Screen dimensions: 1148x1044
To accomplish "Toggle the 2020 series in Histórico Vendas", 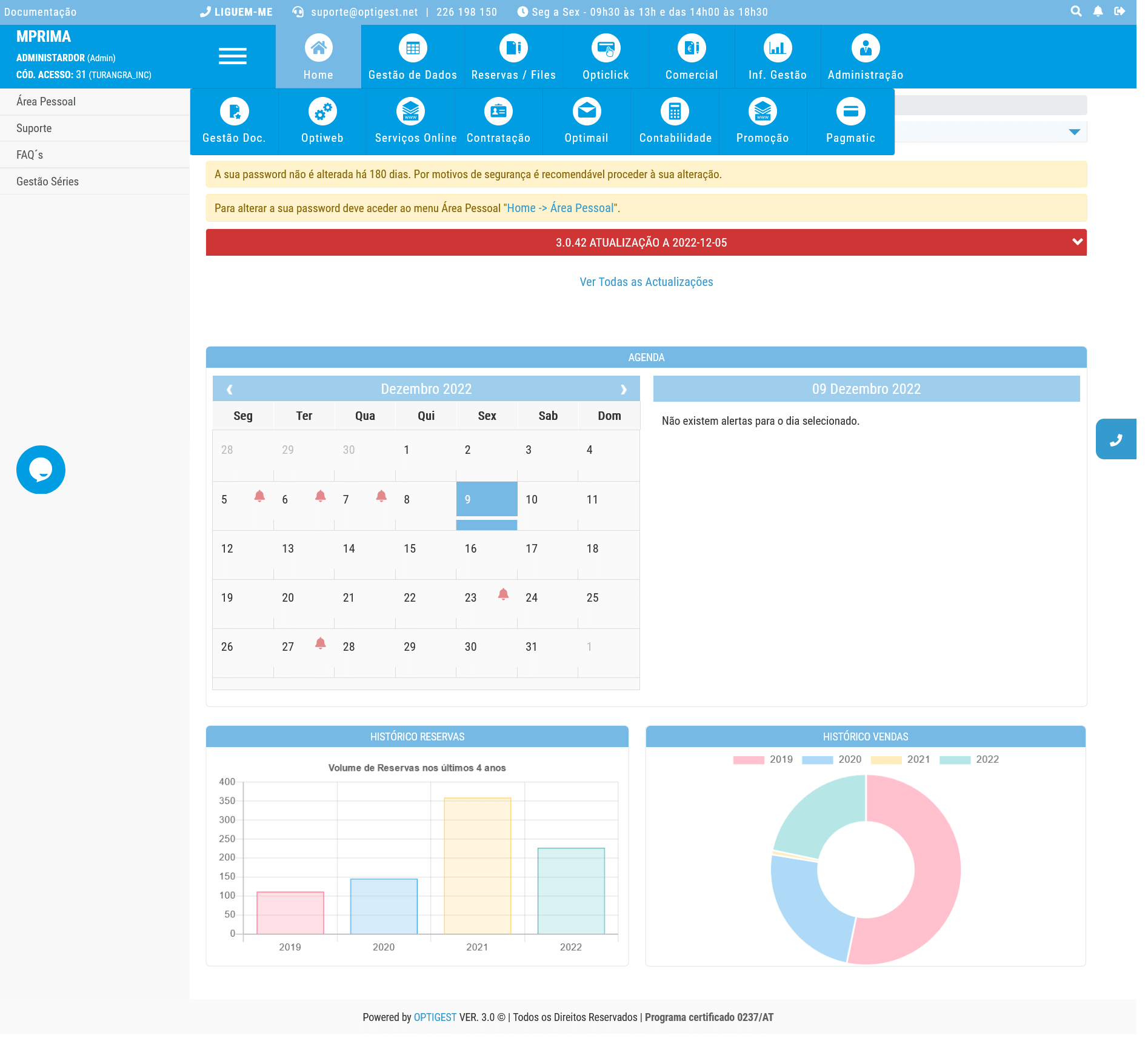I will coord(833,759).
